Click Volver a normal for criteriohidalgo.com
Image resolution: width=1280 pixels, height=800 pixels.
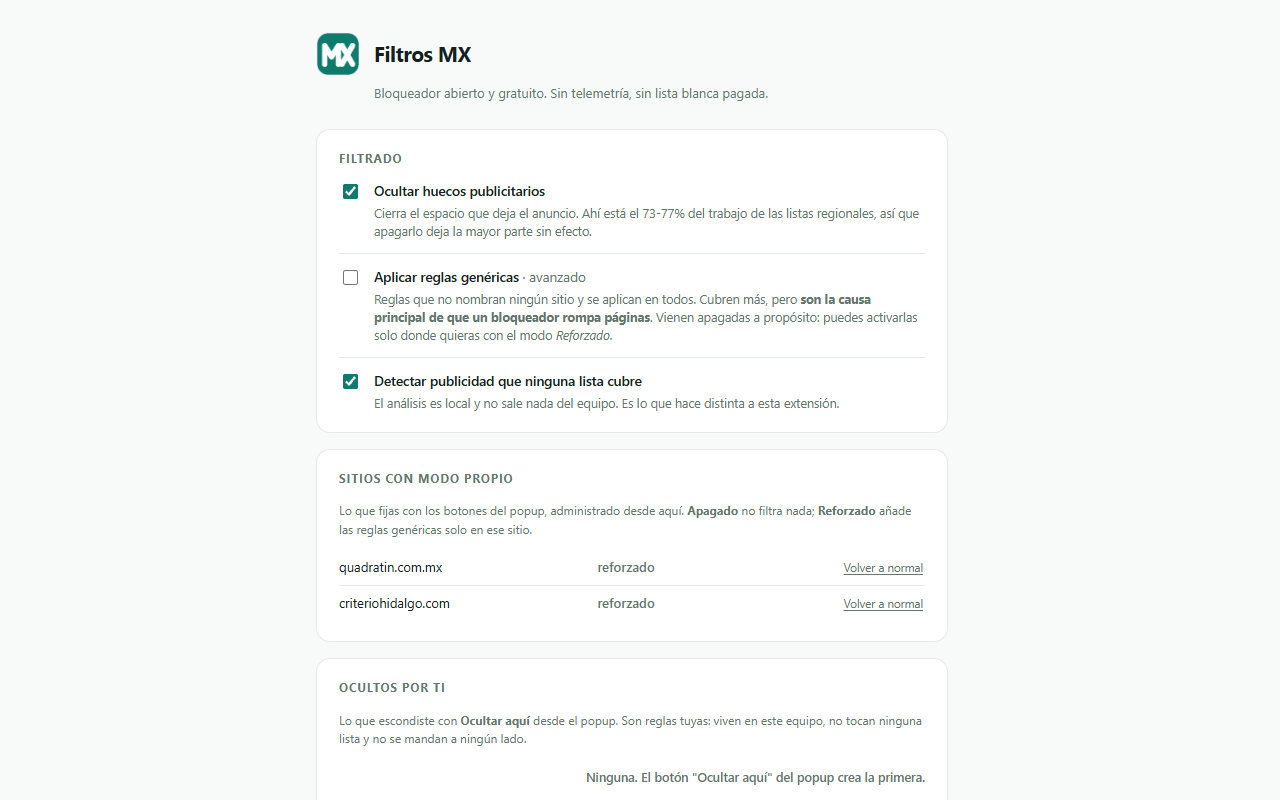point(883,604)
